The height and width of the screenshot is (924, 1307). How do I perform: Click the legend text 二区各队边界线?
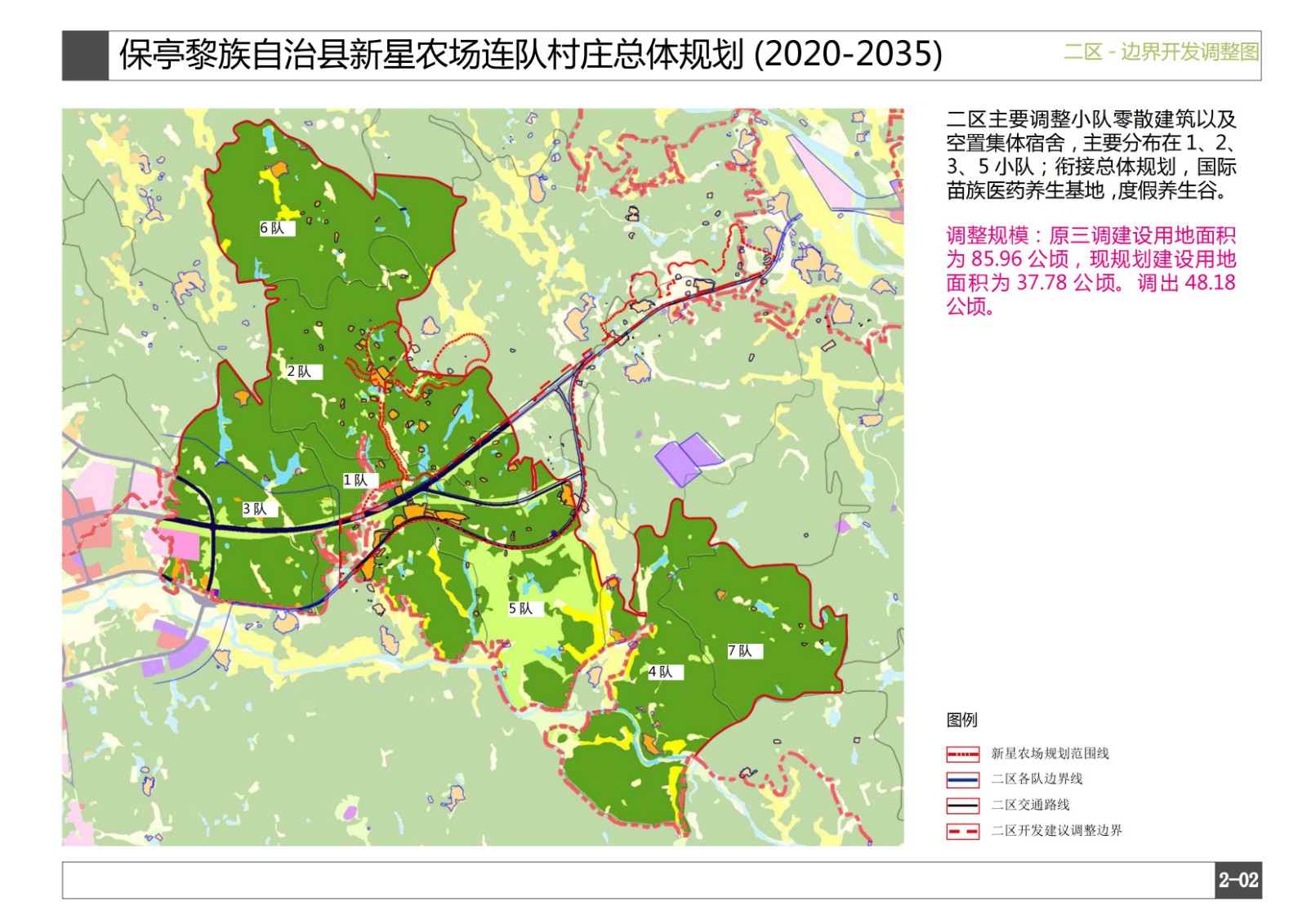point(1037,779)
